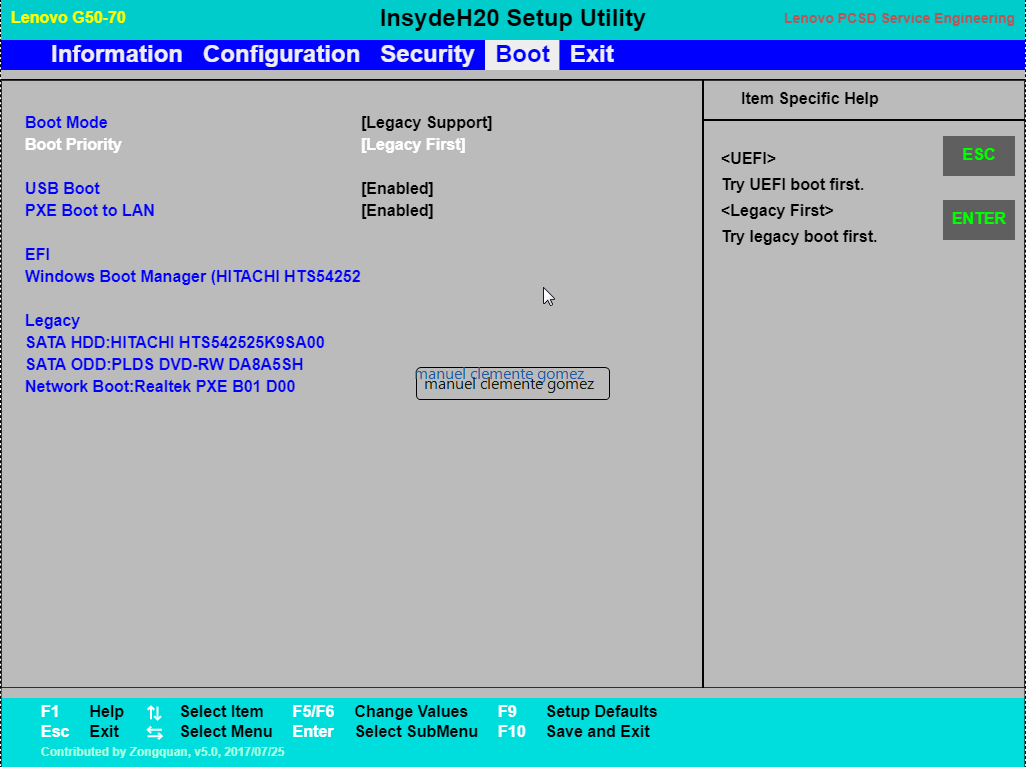
Task: Click the manuel clemente gomez watermark
Action: 512,383
